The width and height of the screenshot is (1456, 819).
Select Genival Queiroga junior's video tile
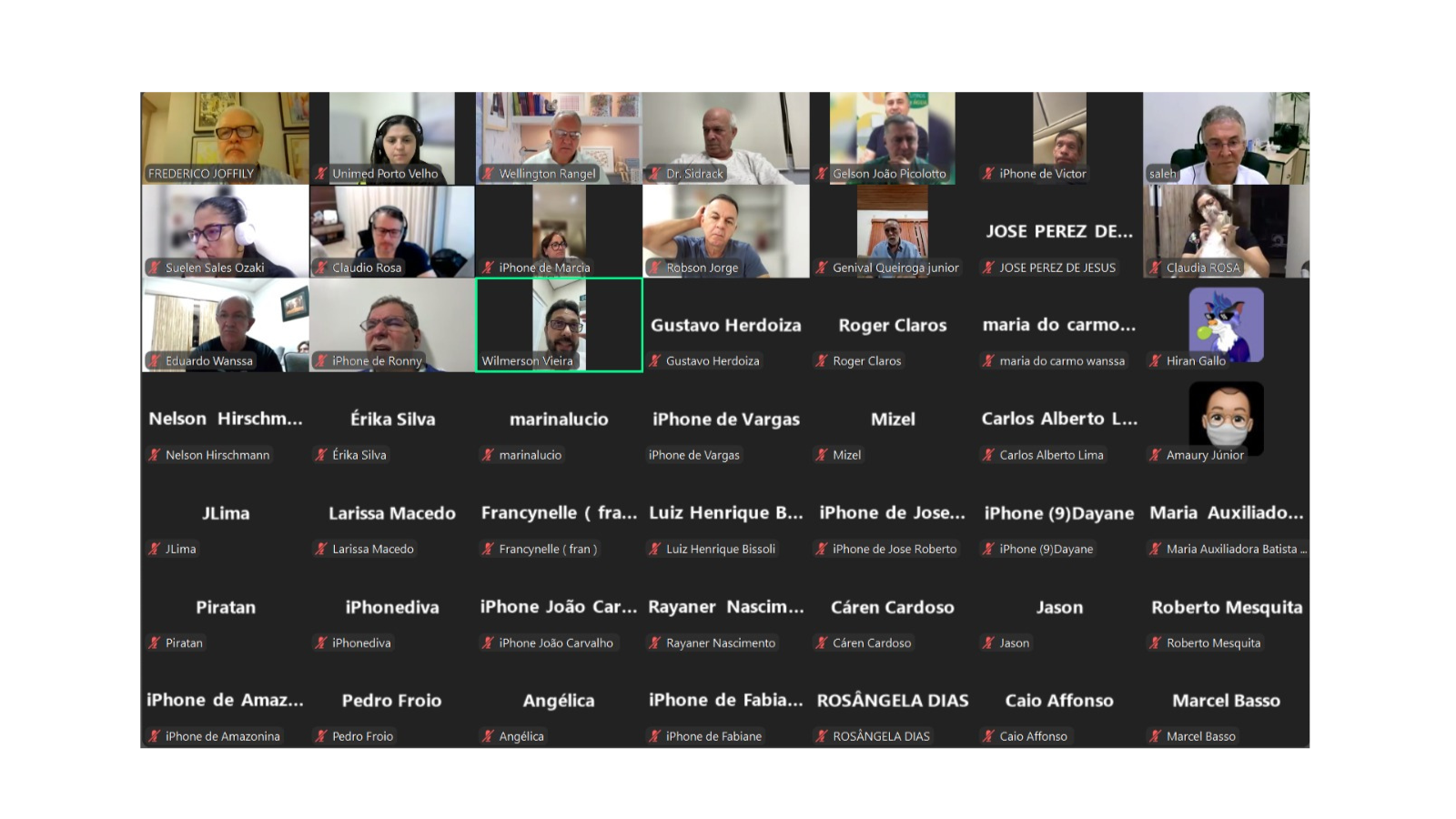click(x=893, y=232)
